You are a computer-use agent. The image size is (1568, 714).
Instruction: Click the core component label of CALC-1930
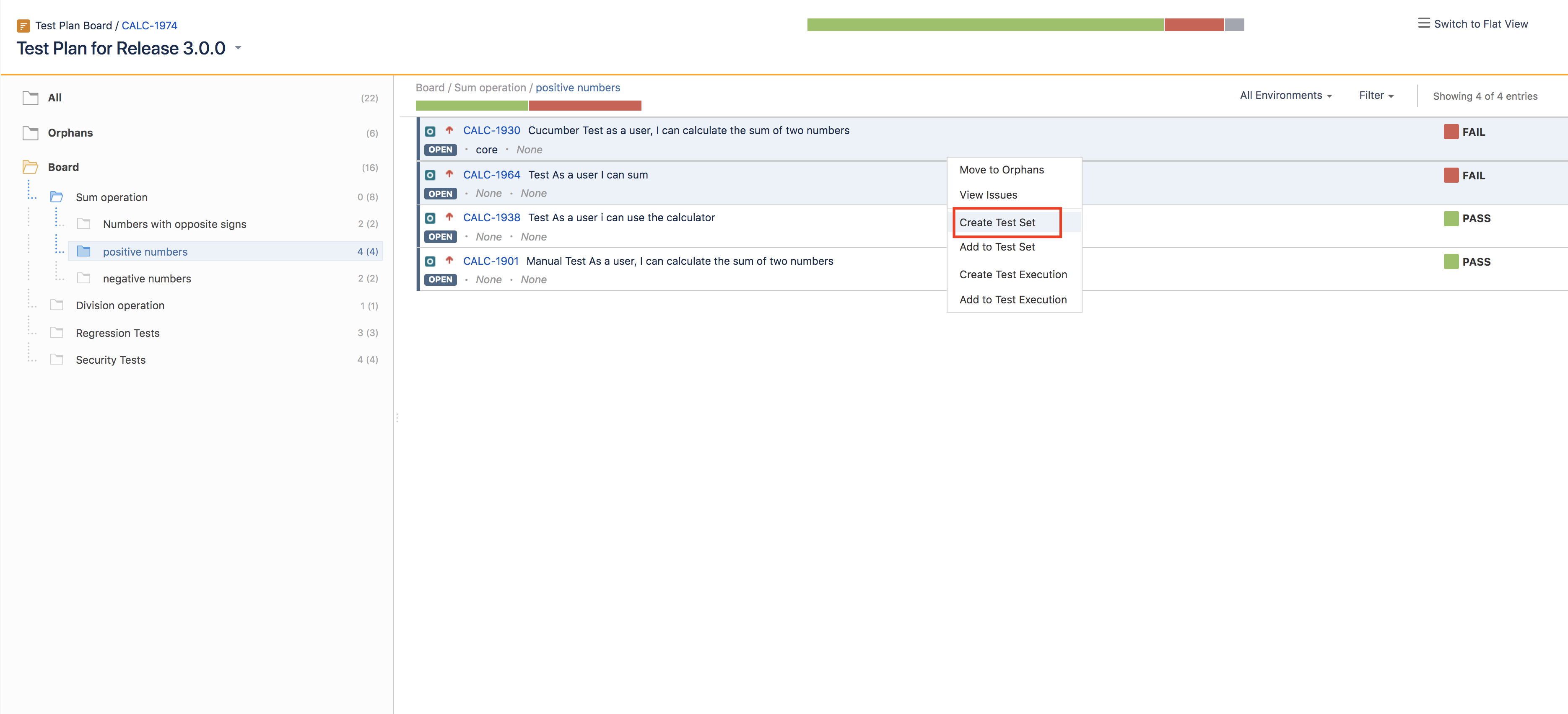click(x=486, y=150)
